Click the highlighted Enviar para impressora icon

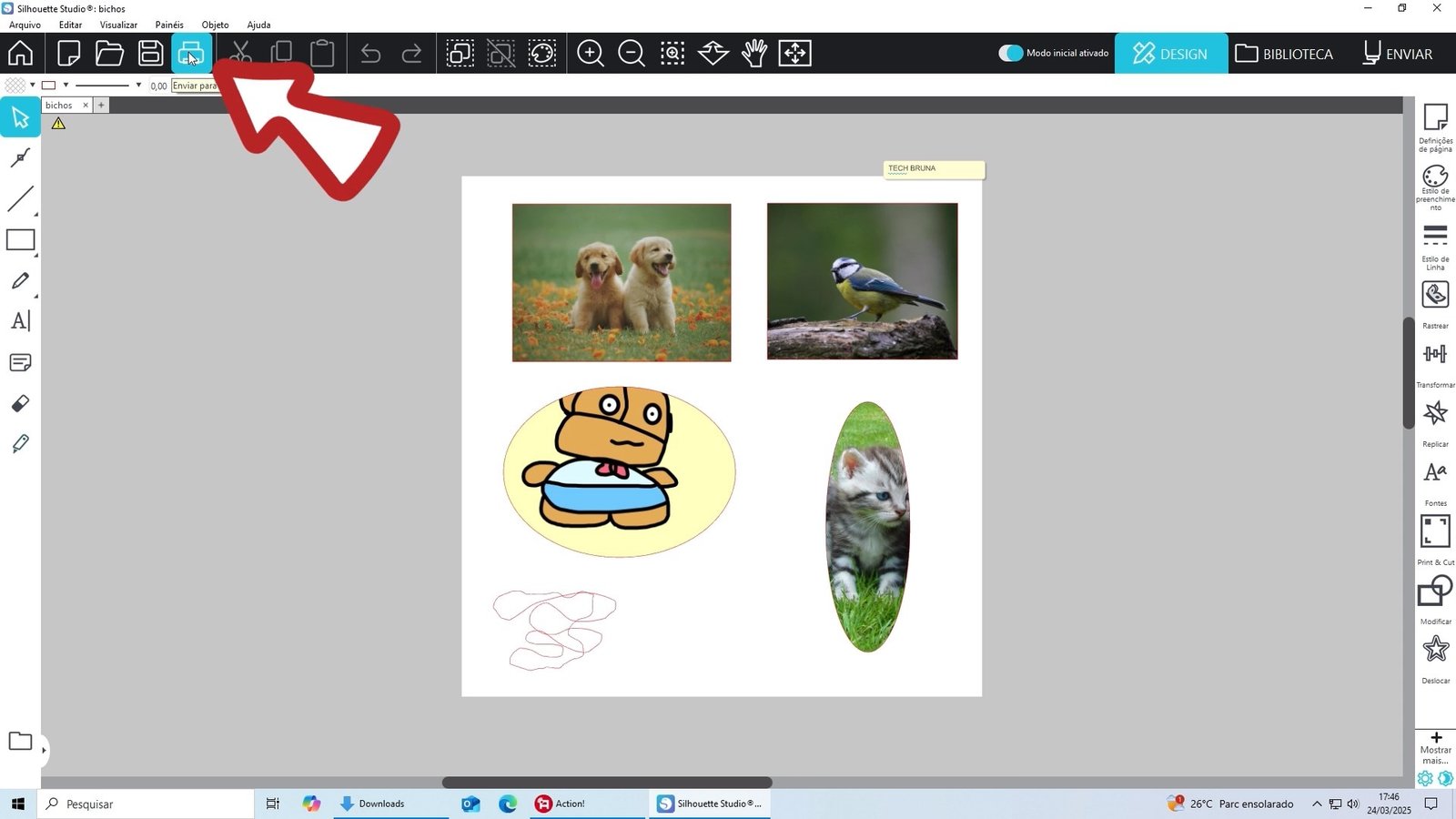point(190,53)
